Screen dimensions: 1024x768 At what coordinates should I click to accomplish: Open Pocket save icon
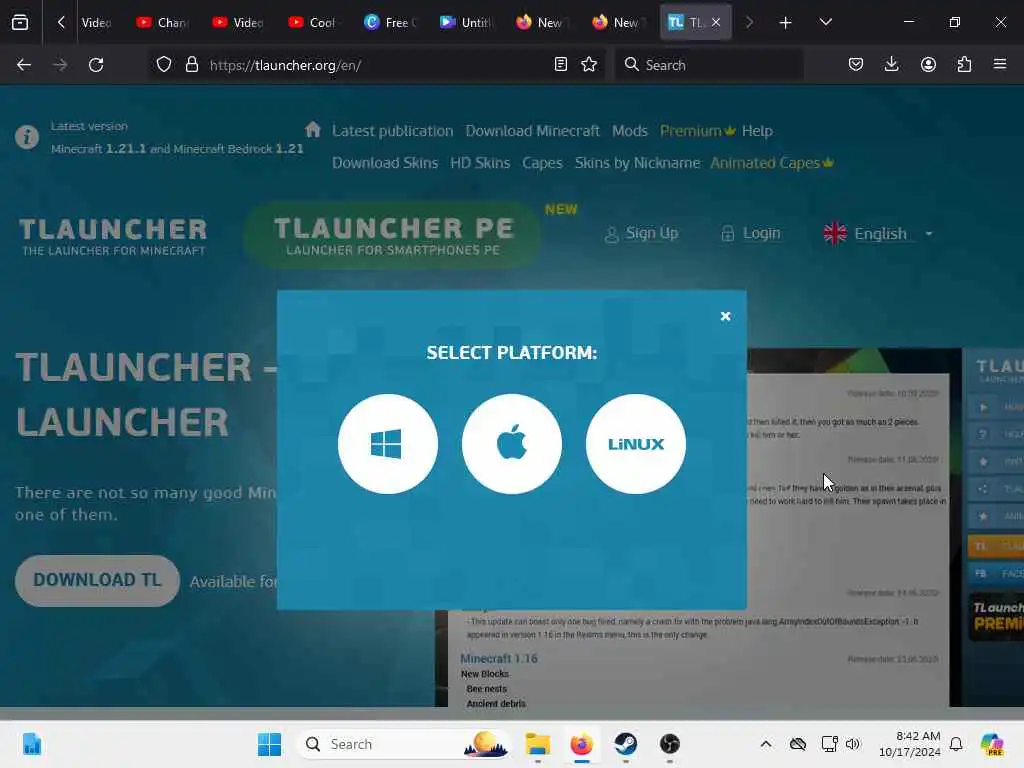pyautogui.click(x=856, y=64)
